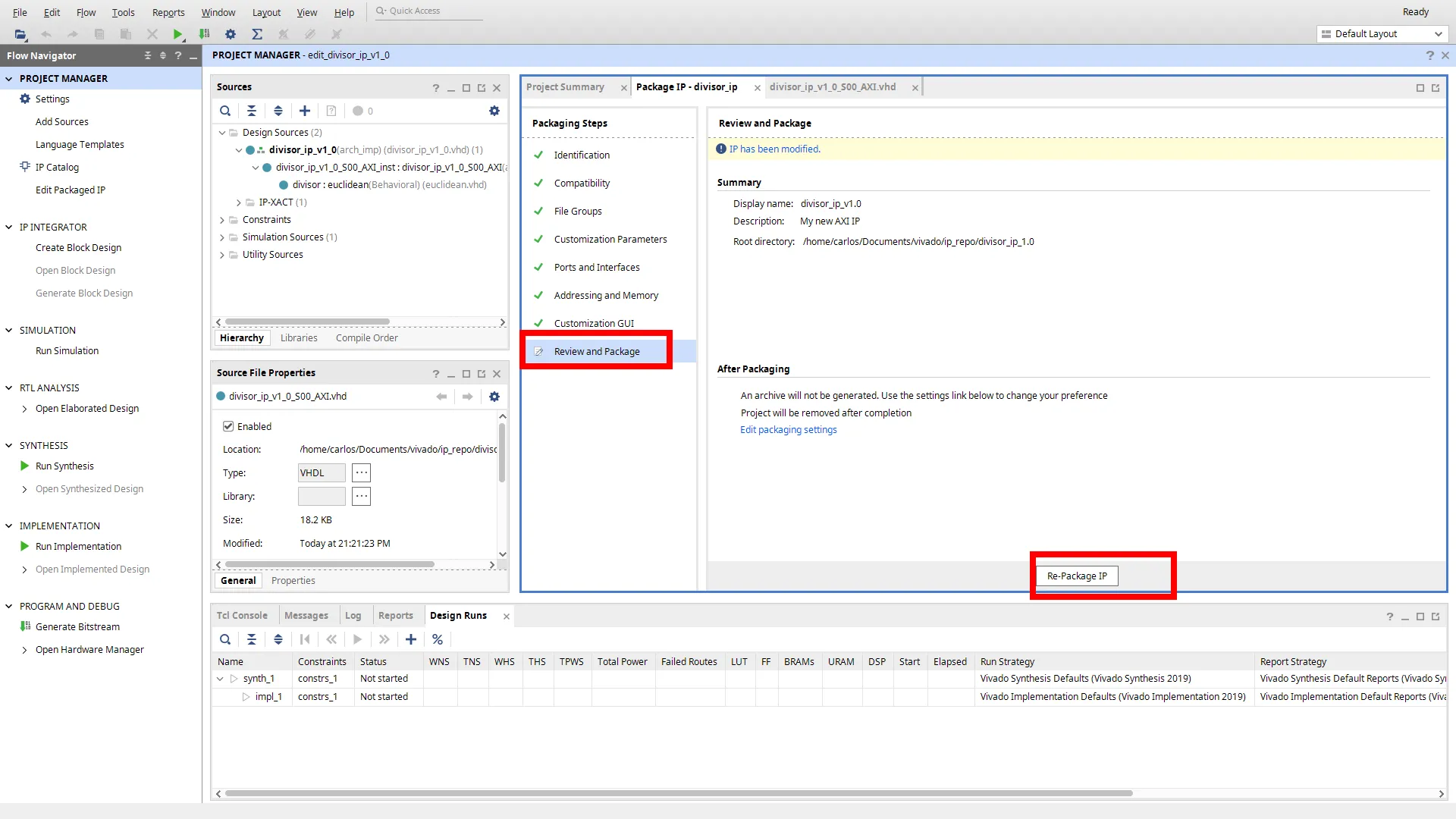The width and height of the screenshot is (1456, 819).
Task: Open Edit packaging settings link
Action: pyautogui.click(x=789, y=430)
